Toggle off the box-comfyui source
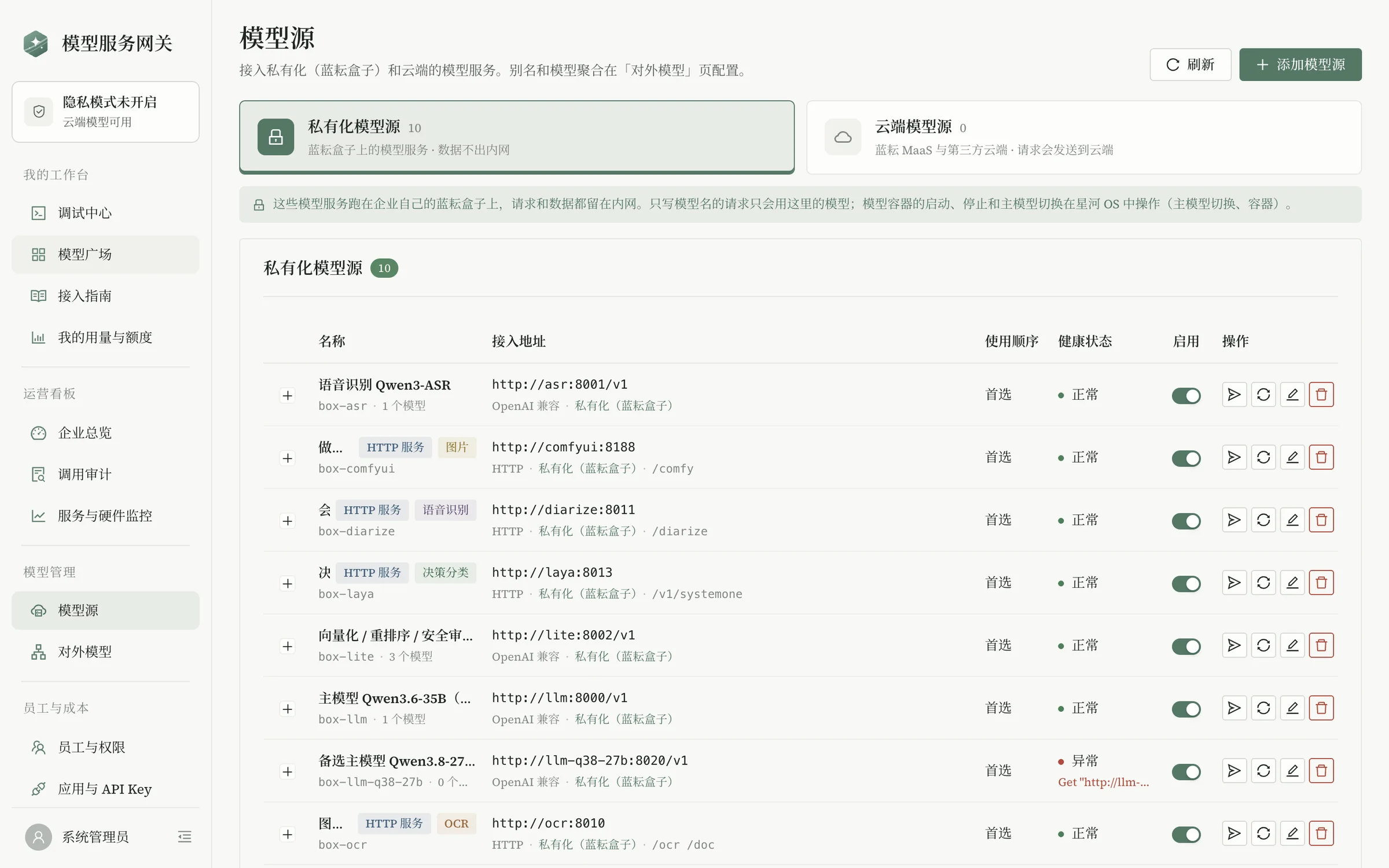Image resolution: width=1389 pixels, height=868 pixels. coord(1186,458)
